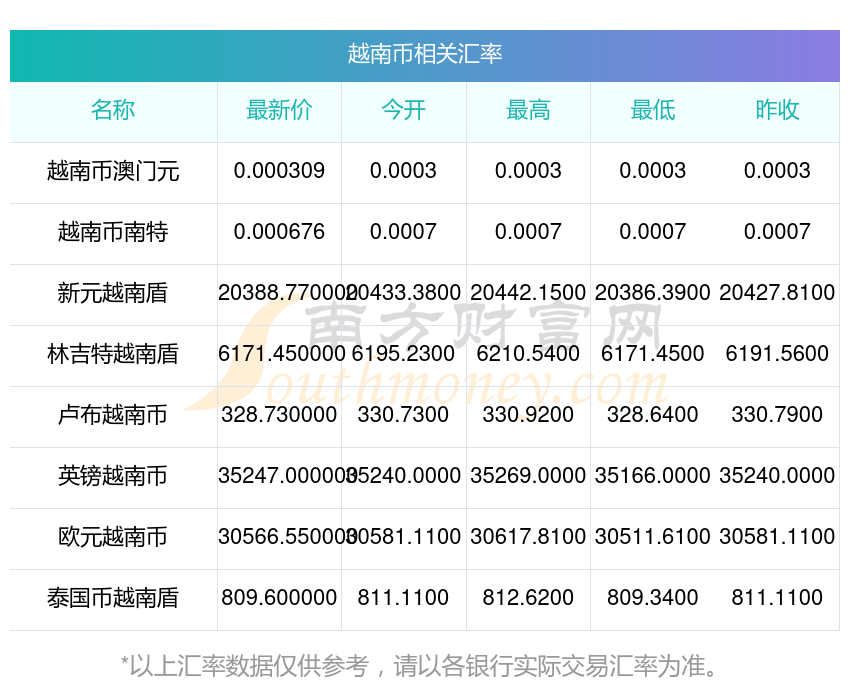This screenshot has width=850, height=698.
Task: Click low value 20386.3900
Action: (653, 293)
